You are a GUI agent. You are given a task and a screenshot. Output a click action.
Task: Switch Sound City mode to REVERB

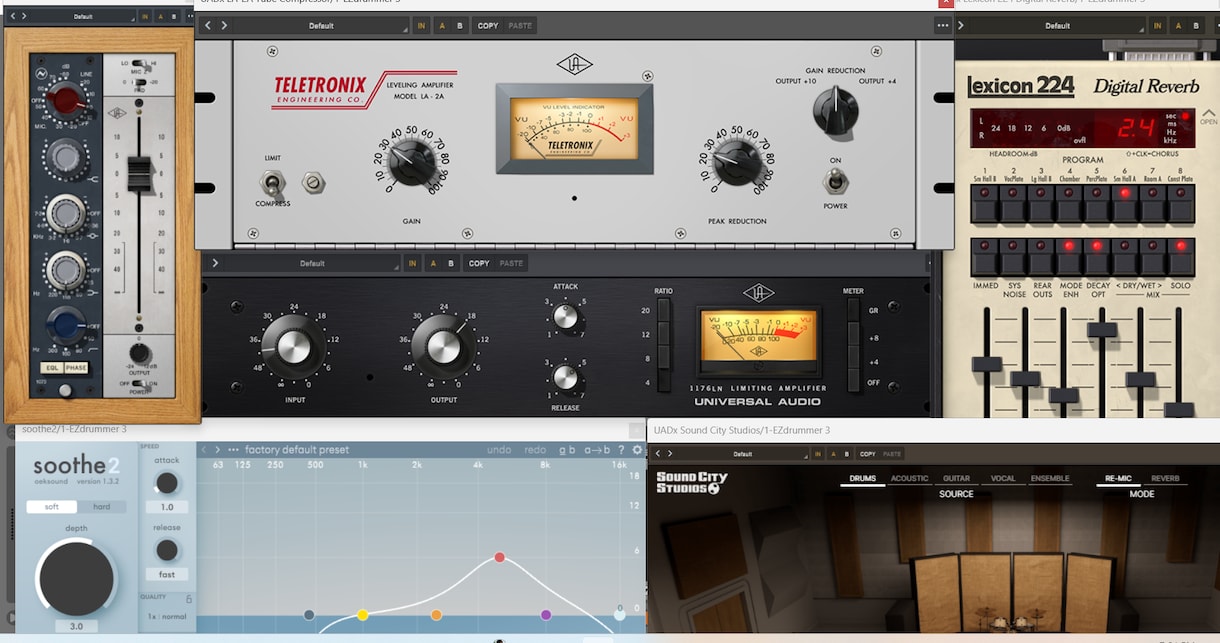pos(1166,479)
